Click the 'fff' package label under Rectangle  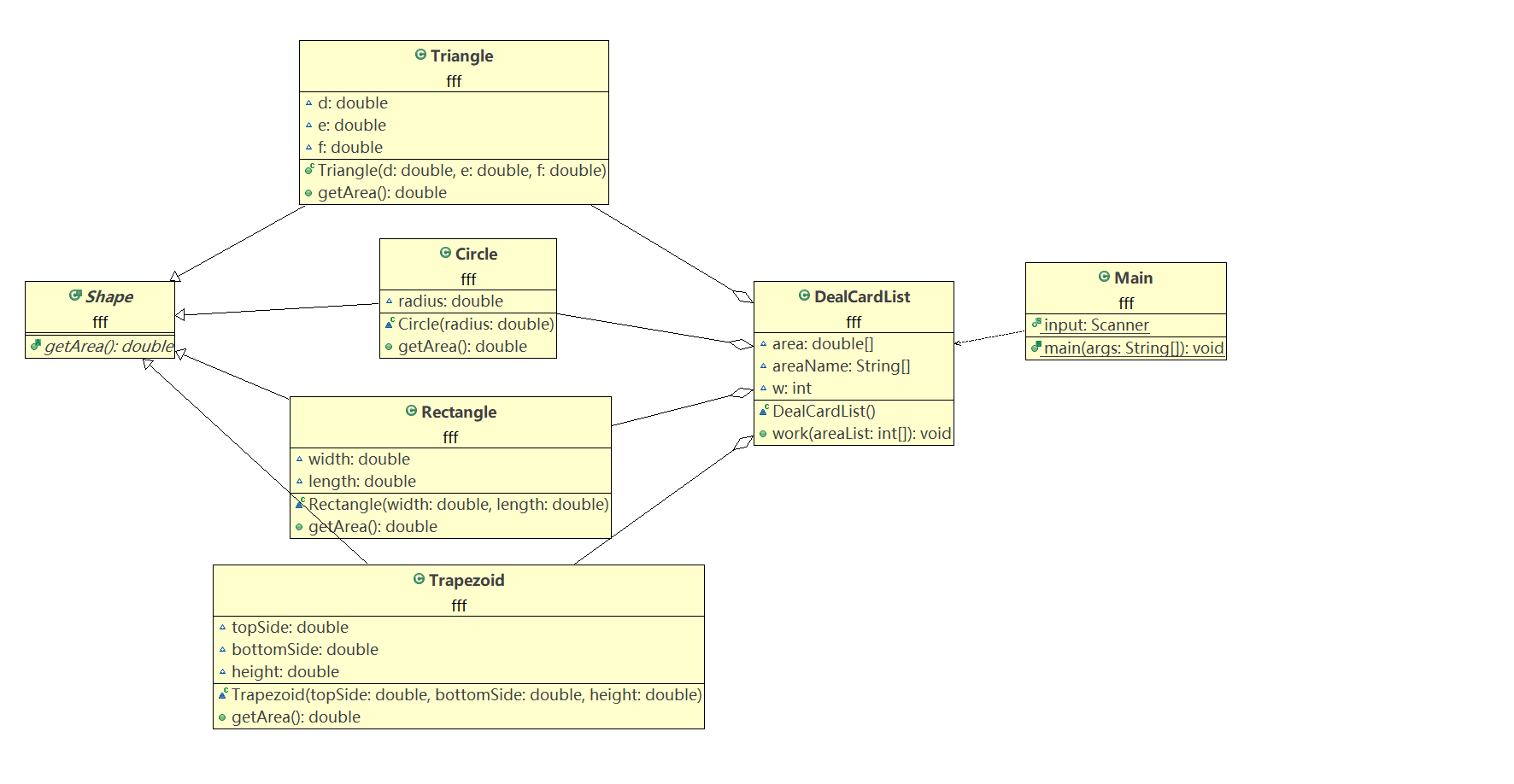pyautogui.click(x=450, y=437)
